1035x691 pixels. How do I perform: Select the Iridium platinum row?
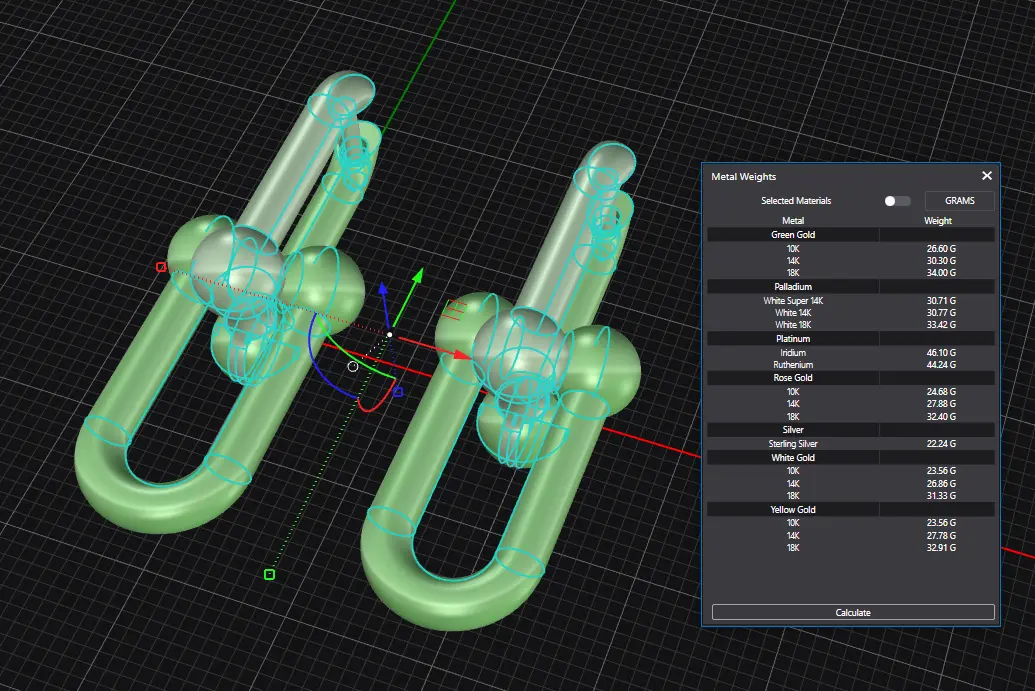coord(851,353)
